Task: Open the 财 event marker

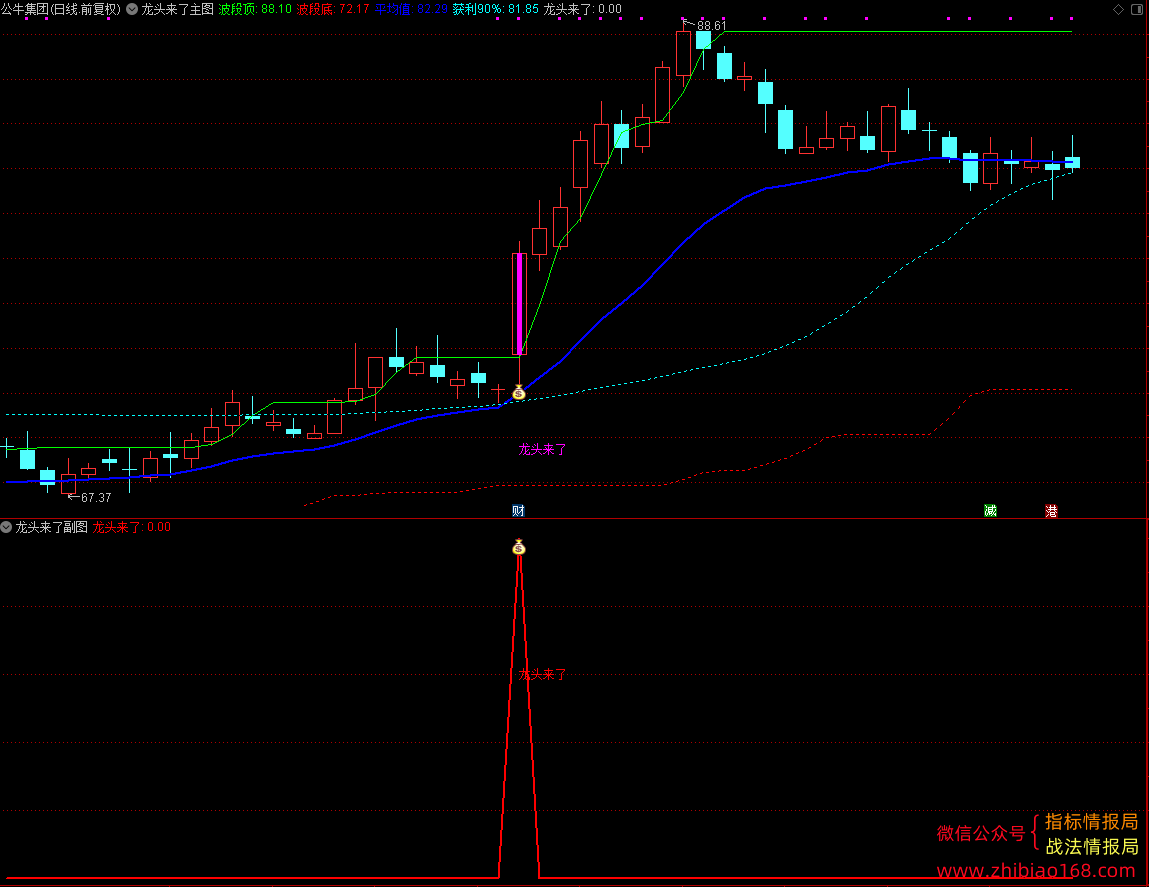Action: pos(518,511)
